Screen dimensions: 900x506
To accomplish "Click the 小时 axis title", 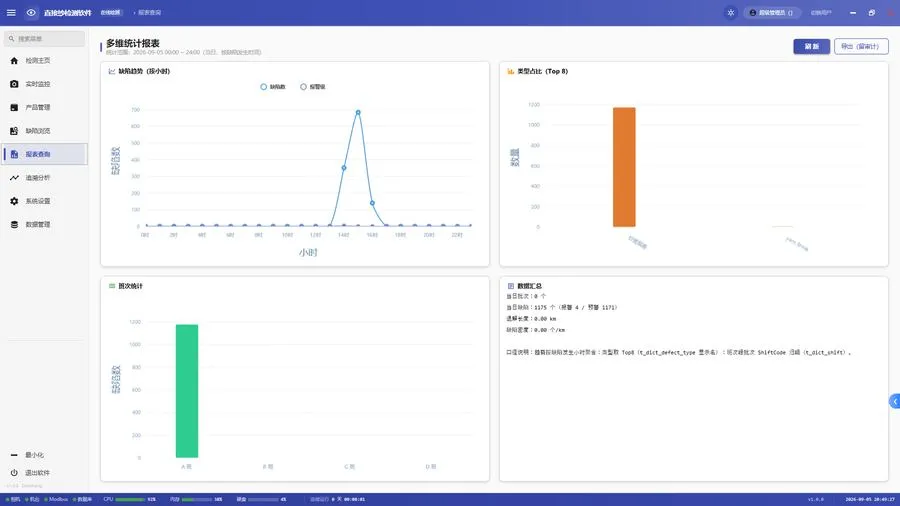I will tap(308, 252).
